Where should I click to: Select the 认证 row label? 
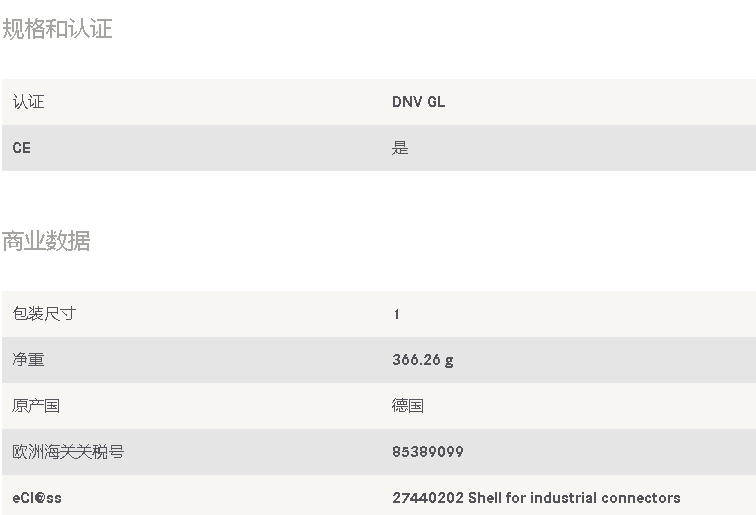[x=28, y=102]
